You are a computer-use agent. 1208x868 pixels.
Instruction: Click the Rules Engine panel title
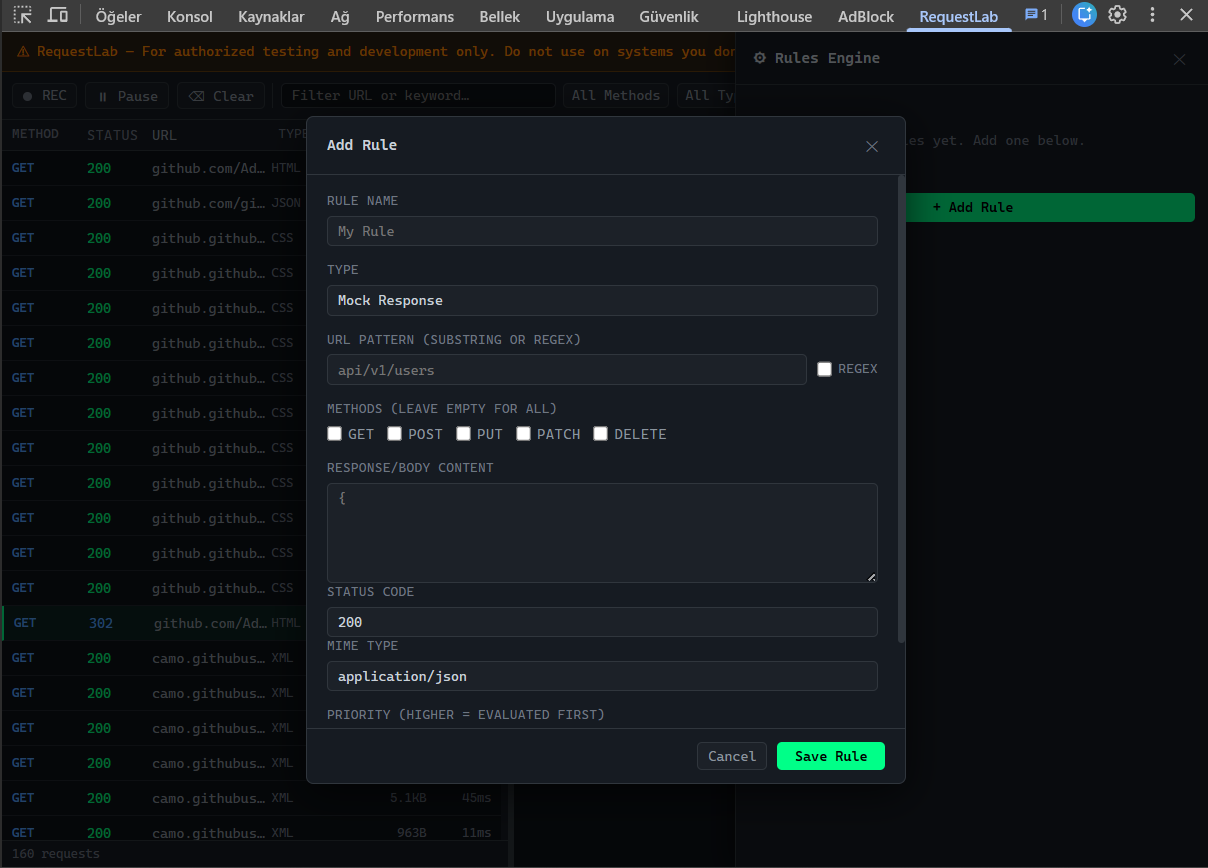pos(816,58)
